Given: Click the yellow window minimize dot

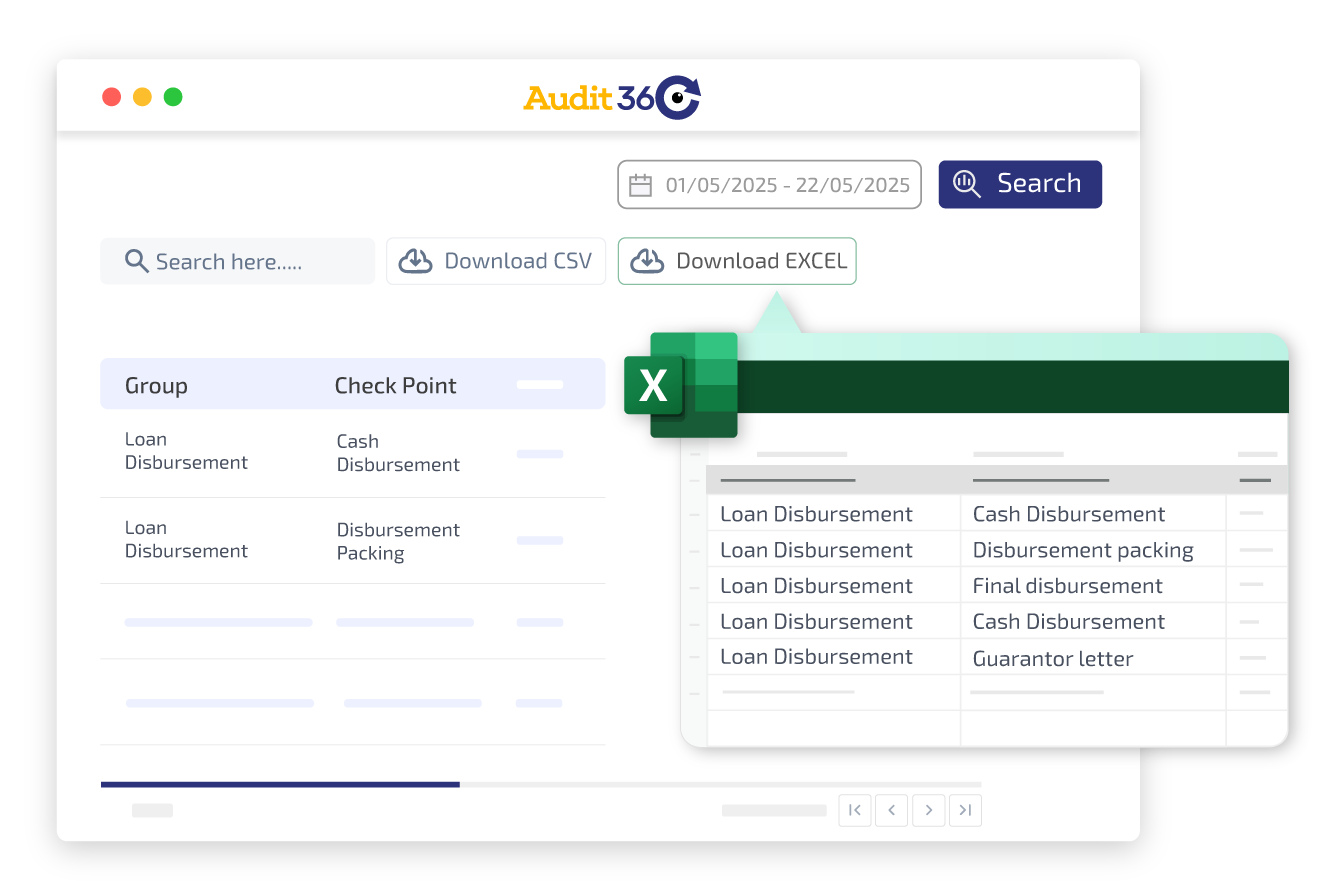Looking at the screenshot, I should pyautogui.click(x=142, y=97).
